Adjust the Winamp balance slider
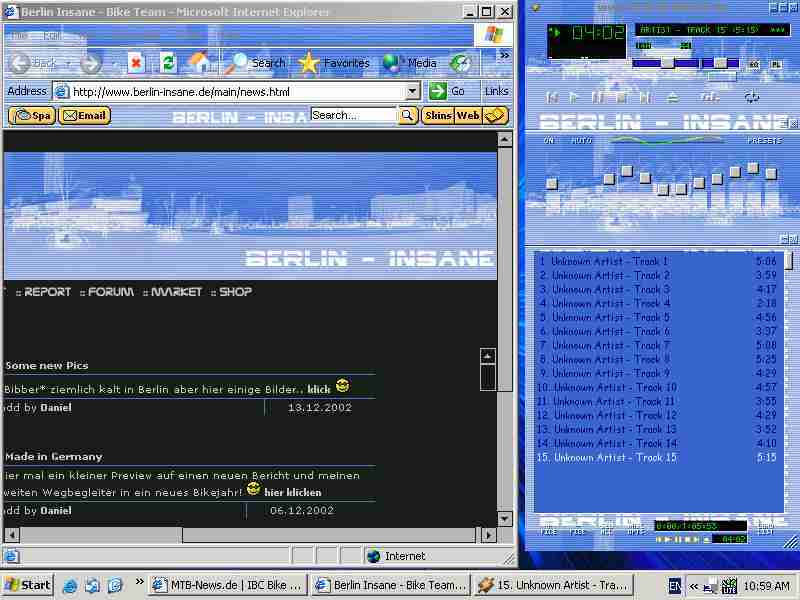 pos(720,63)
